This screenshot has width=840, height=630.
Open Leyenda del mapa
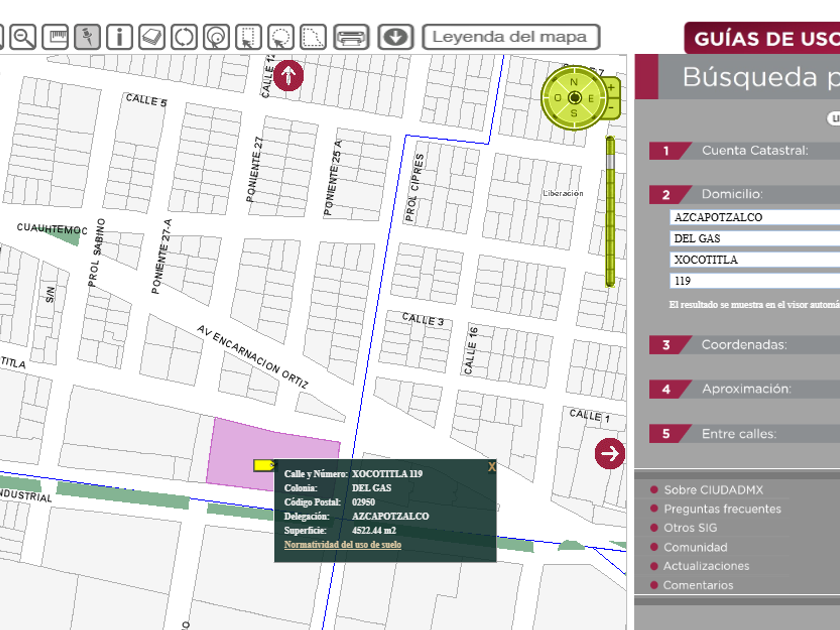510,38
